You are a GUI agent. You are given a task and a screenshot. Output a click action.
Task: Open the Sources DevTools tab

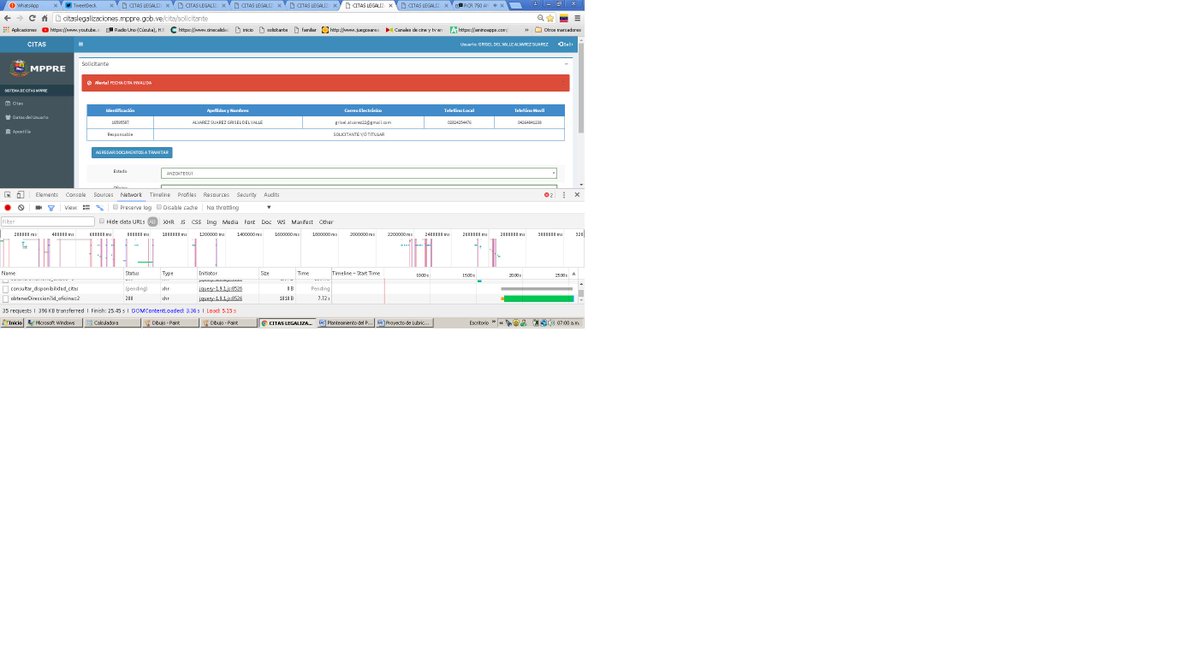click(103, 195)
